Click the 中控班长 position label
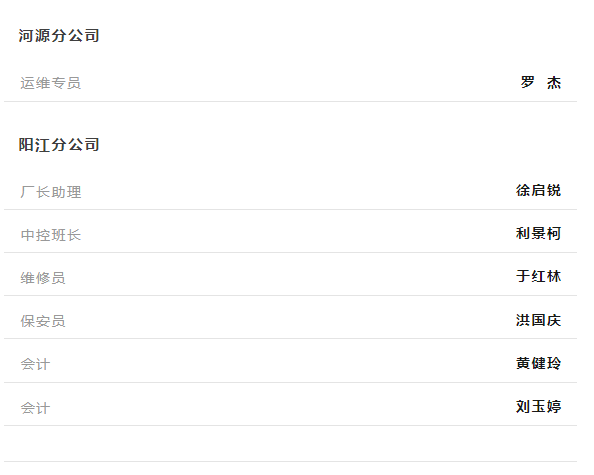 (x=51, y=235)
